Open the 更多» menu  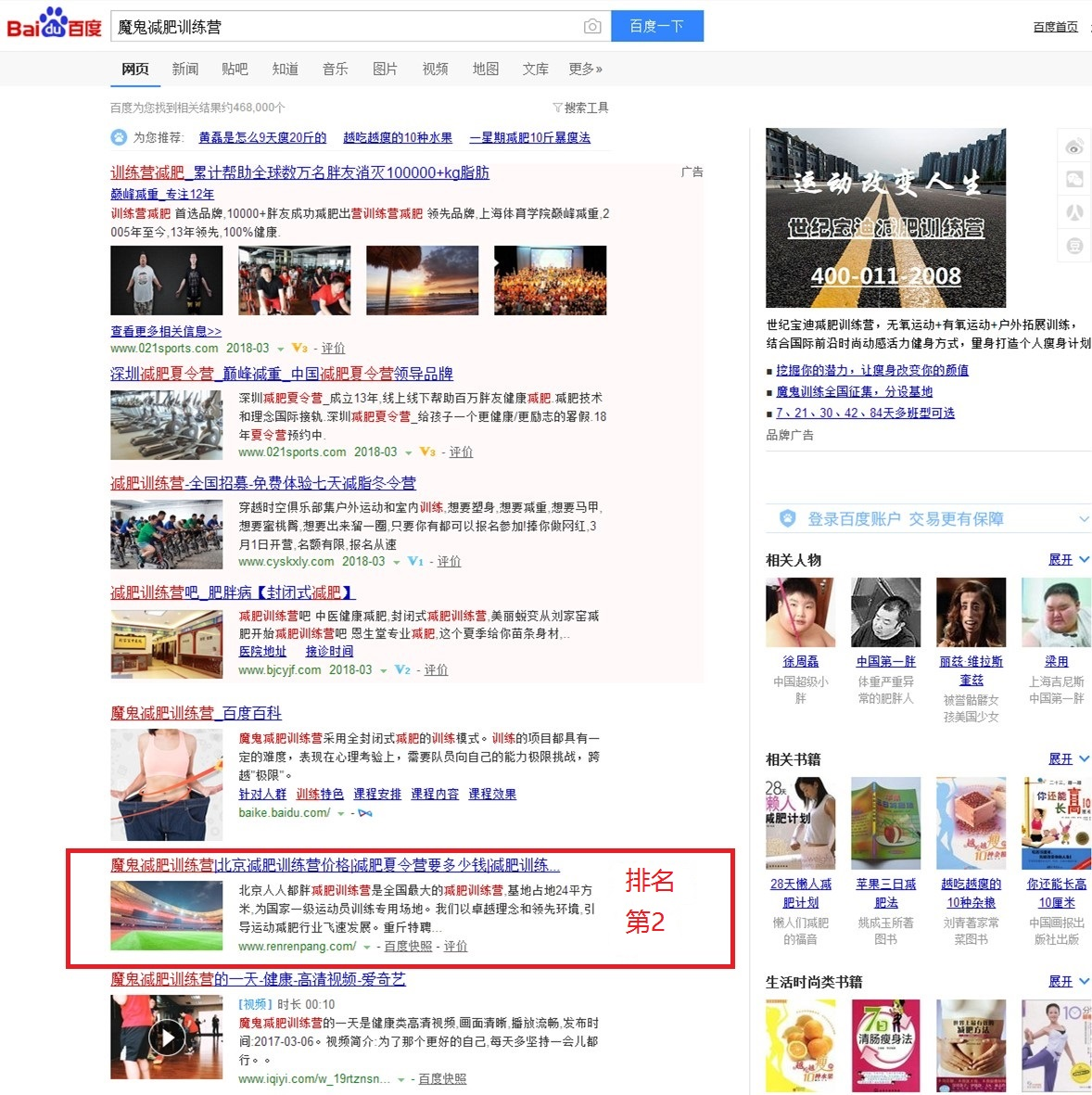coord(585,68)
